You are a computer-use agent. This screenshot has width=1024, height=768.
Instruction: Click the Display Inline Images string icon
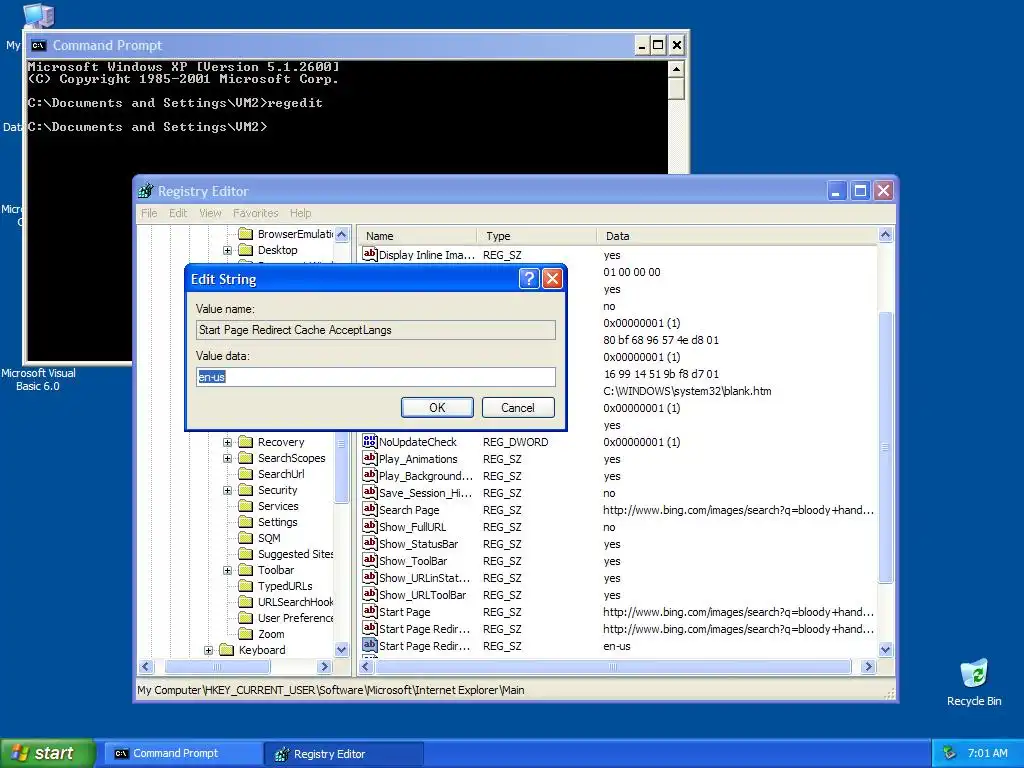click(x=370, y=255)
